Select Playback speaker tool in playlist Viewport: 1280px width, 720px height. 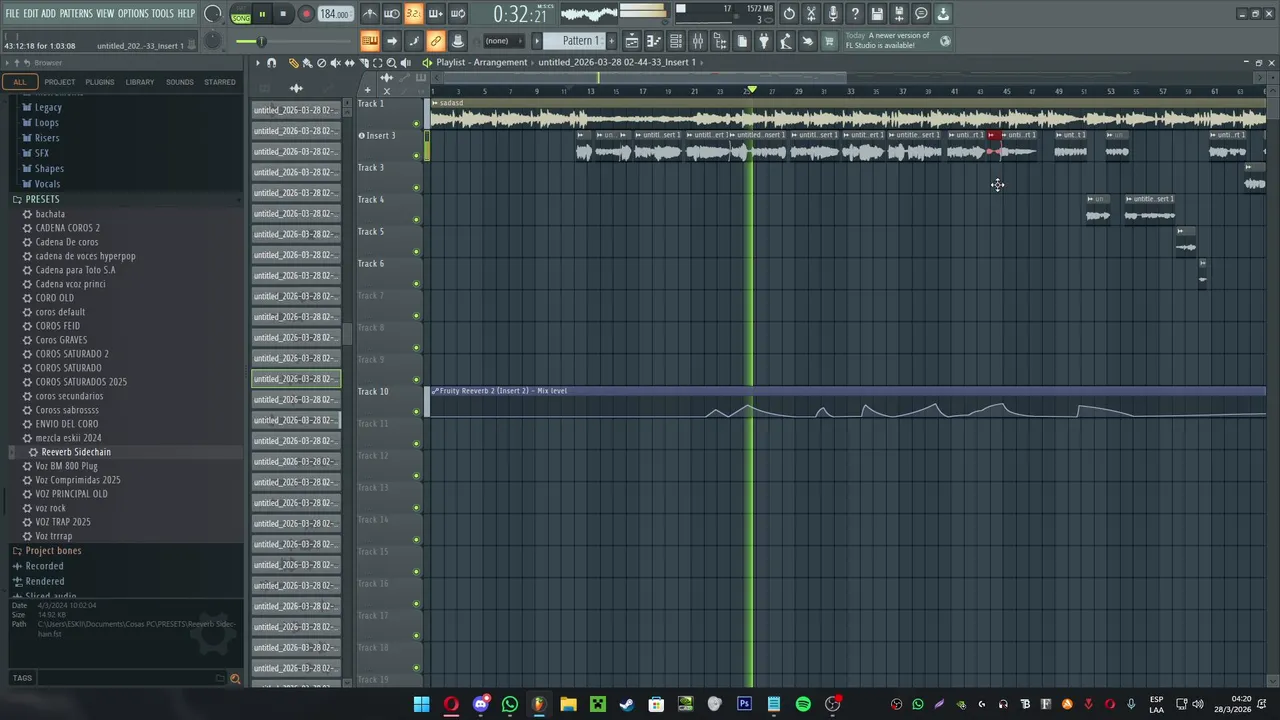click(406, 62)
